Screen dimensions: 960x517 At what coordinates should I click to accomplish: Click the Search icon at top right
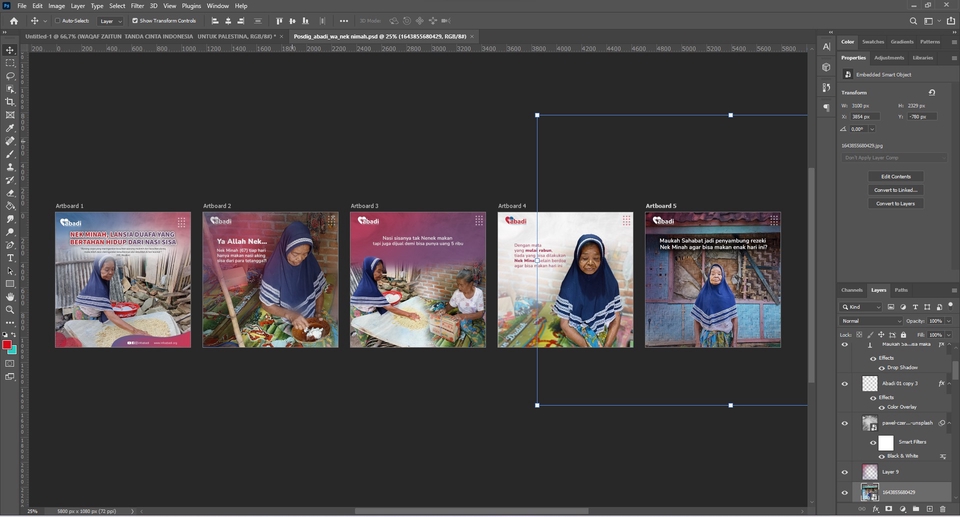point(913,21)
